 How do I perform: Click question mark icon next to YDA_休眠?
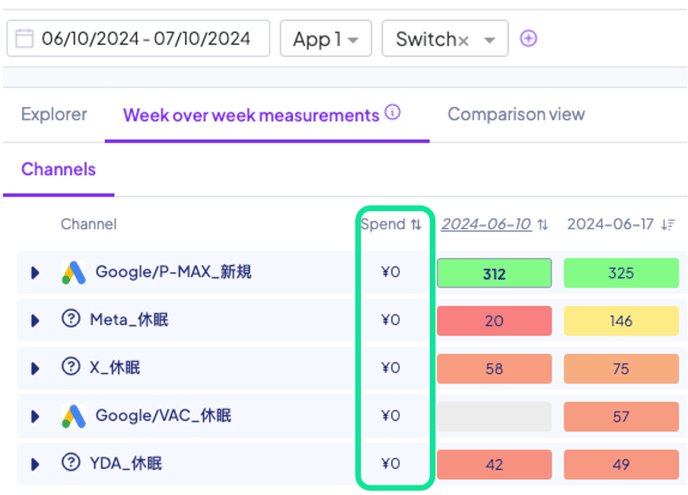click(72, 463)
